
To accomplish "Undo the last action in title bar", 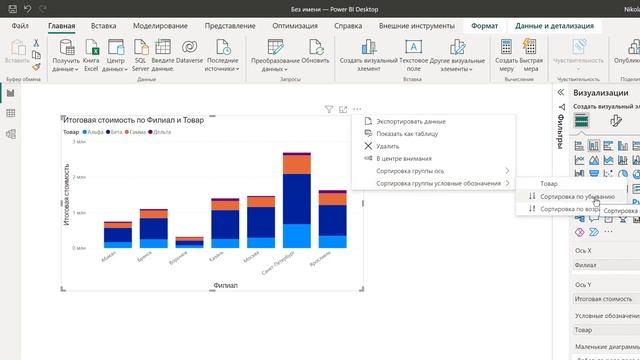I will tap(27, 9).
